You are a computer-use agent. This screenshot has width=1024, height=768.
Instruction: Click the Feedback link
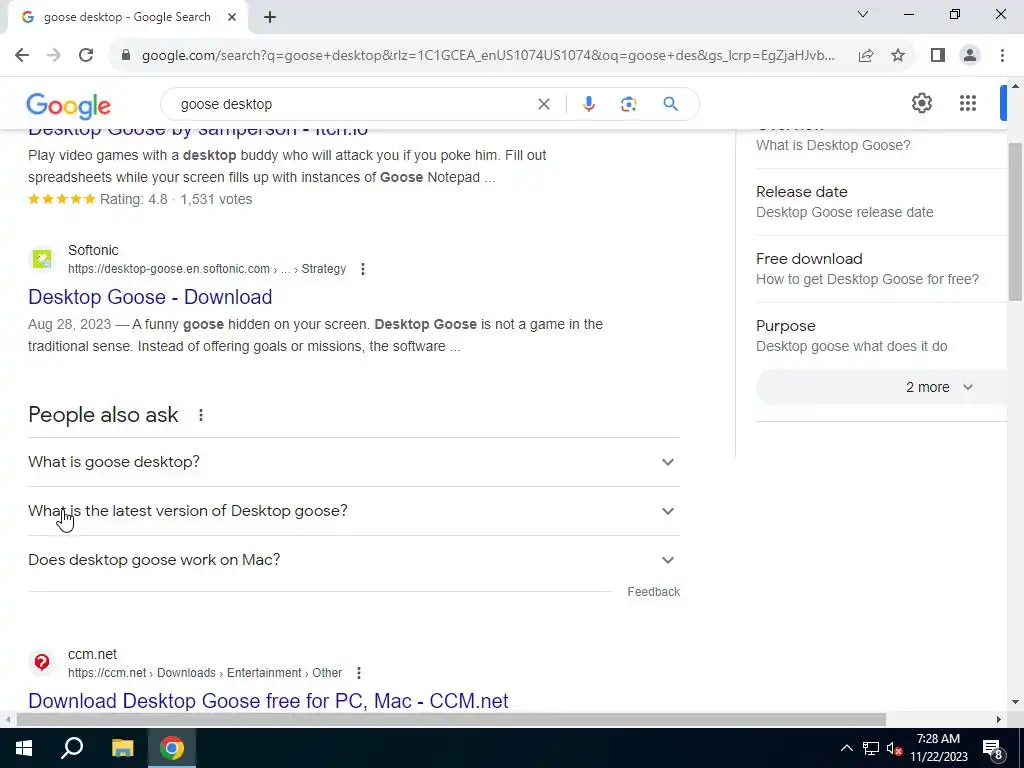[x=653, y=592]
